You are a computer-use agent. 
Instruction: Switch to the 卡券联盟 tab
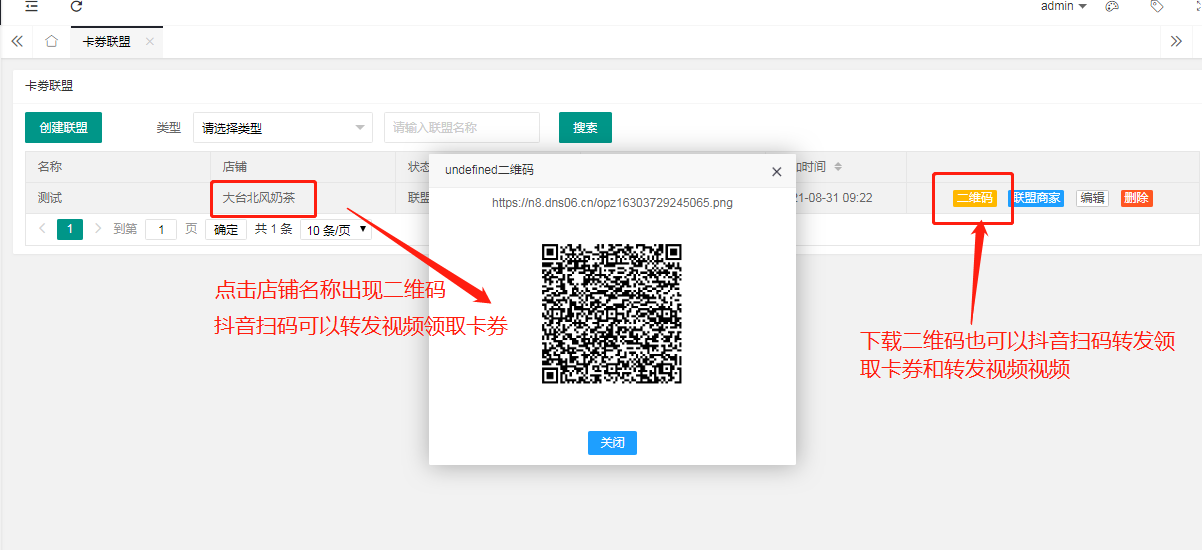106,42
